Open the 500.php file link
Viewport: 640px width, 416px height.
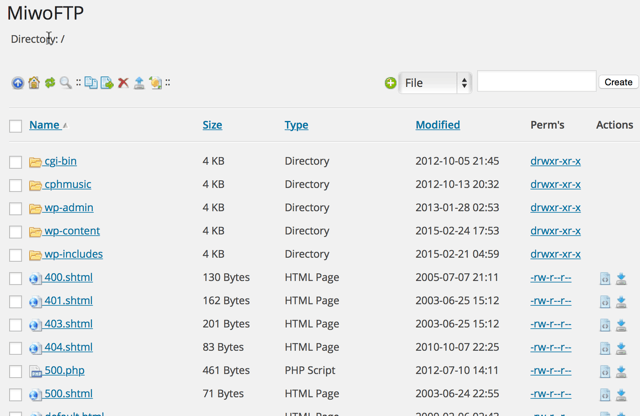tap(64, 370)
